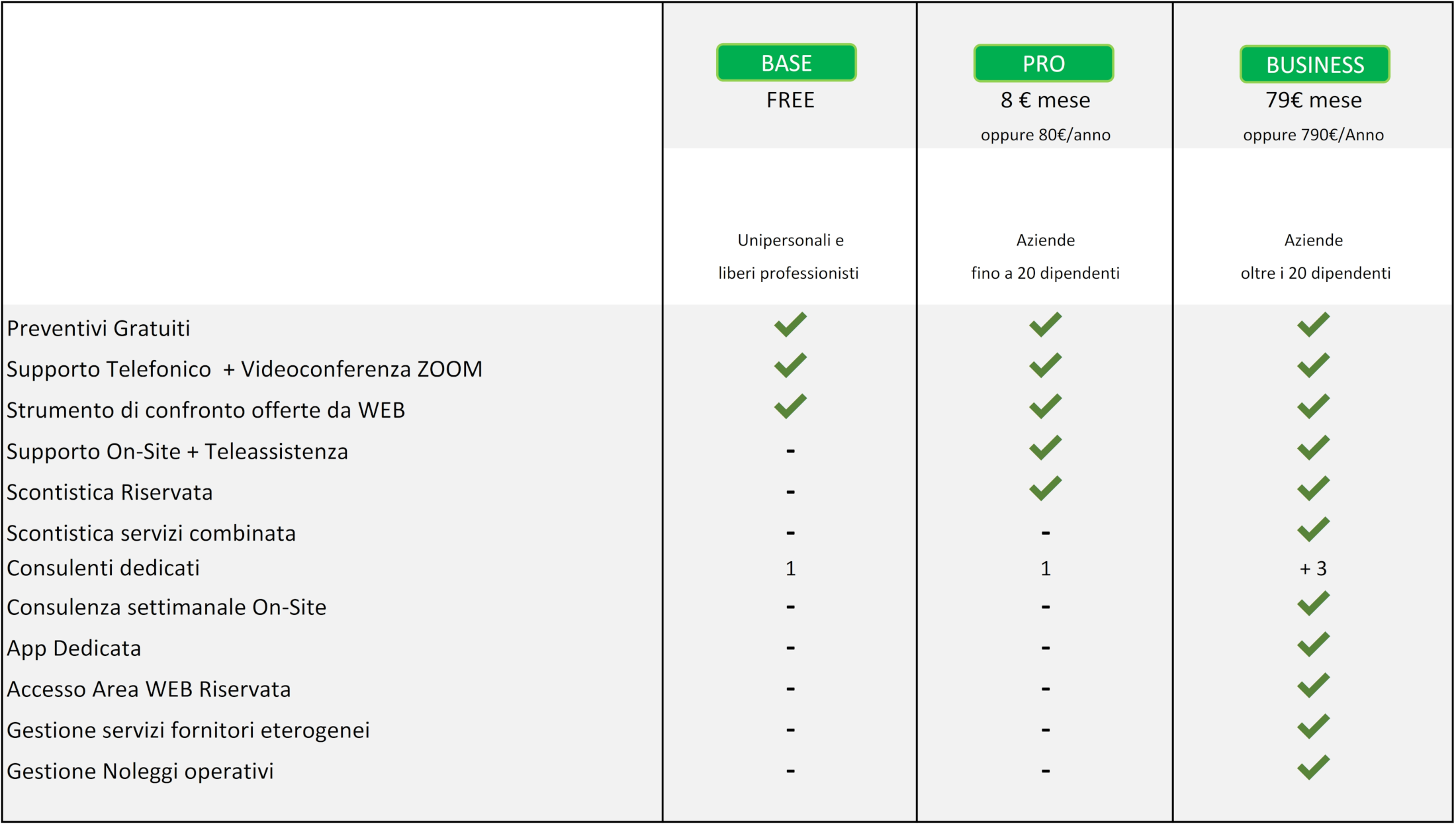Click BUSINESS checkmark for Strumento di confronto

[x=1313, y=406]
